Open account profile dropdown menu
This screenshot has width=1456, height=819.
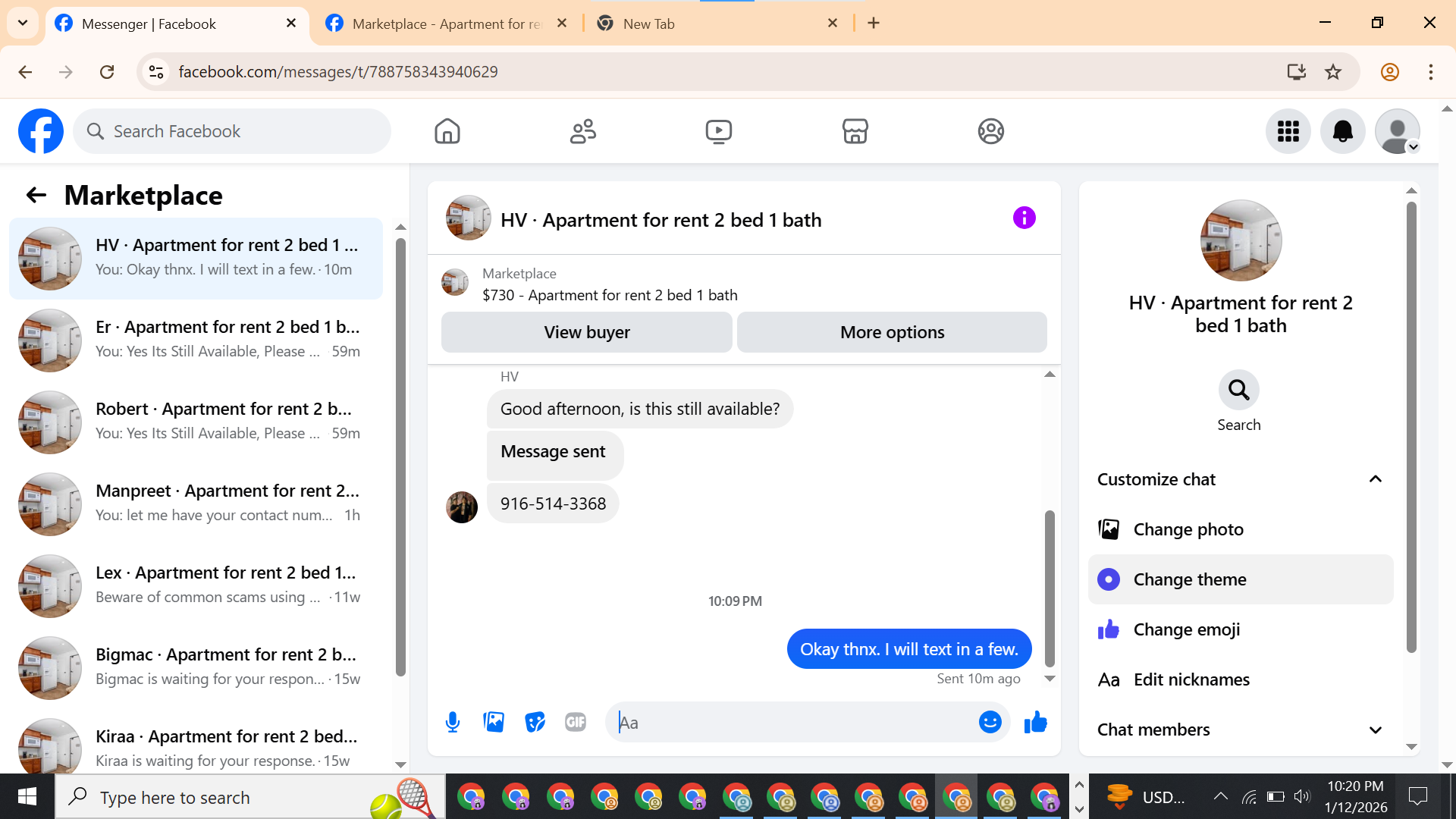pyautogui.click(x=1397, y=131)
